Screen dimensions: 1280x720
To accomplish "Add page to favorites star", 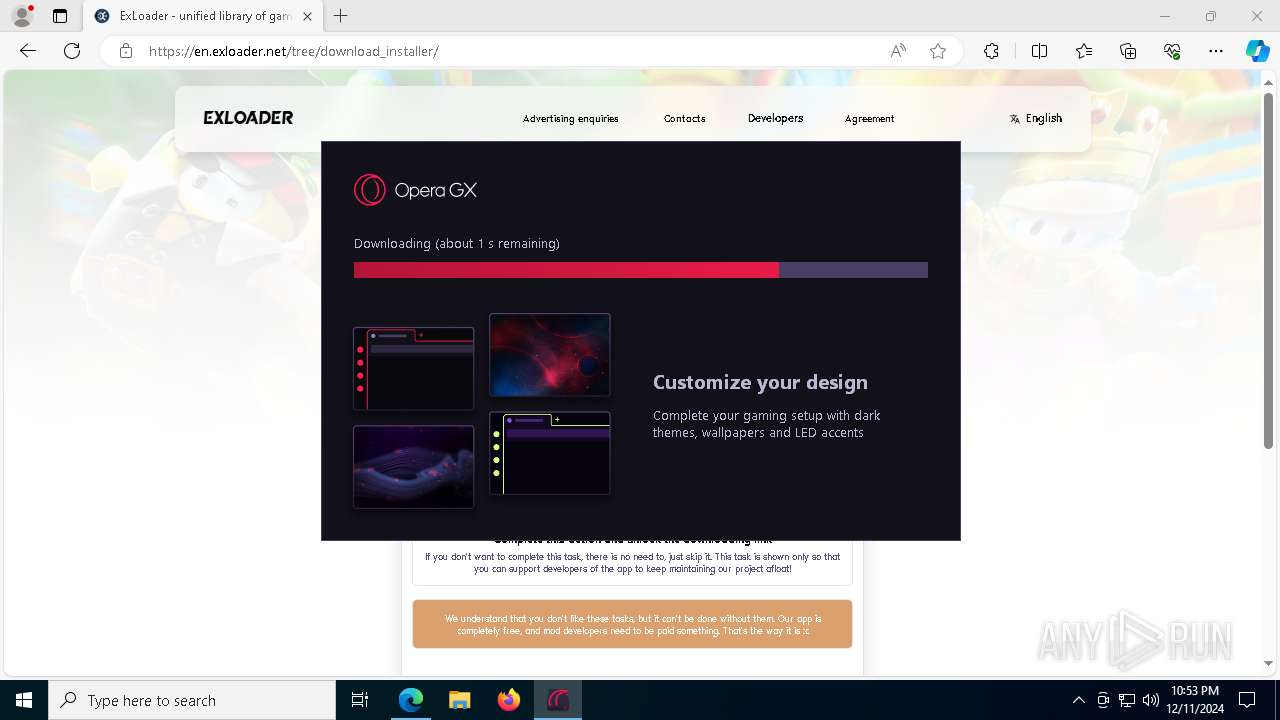I will pos(938,51).
